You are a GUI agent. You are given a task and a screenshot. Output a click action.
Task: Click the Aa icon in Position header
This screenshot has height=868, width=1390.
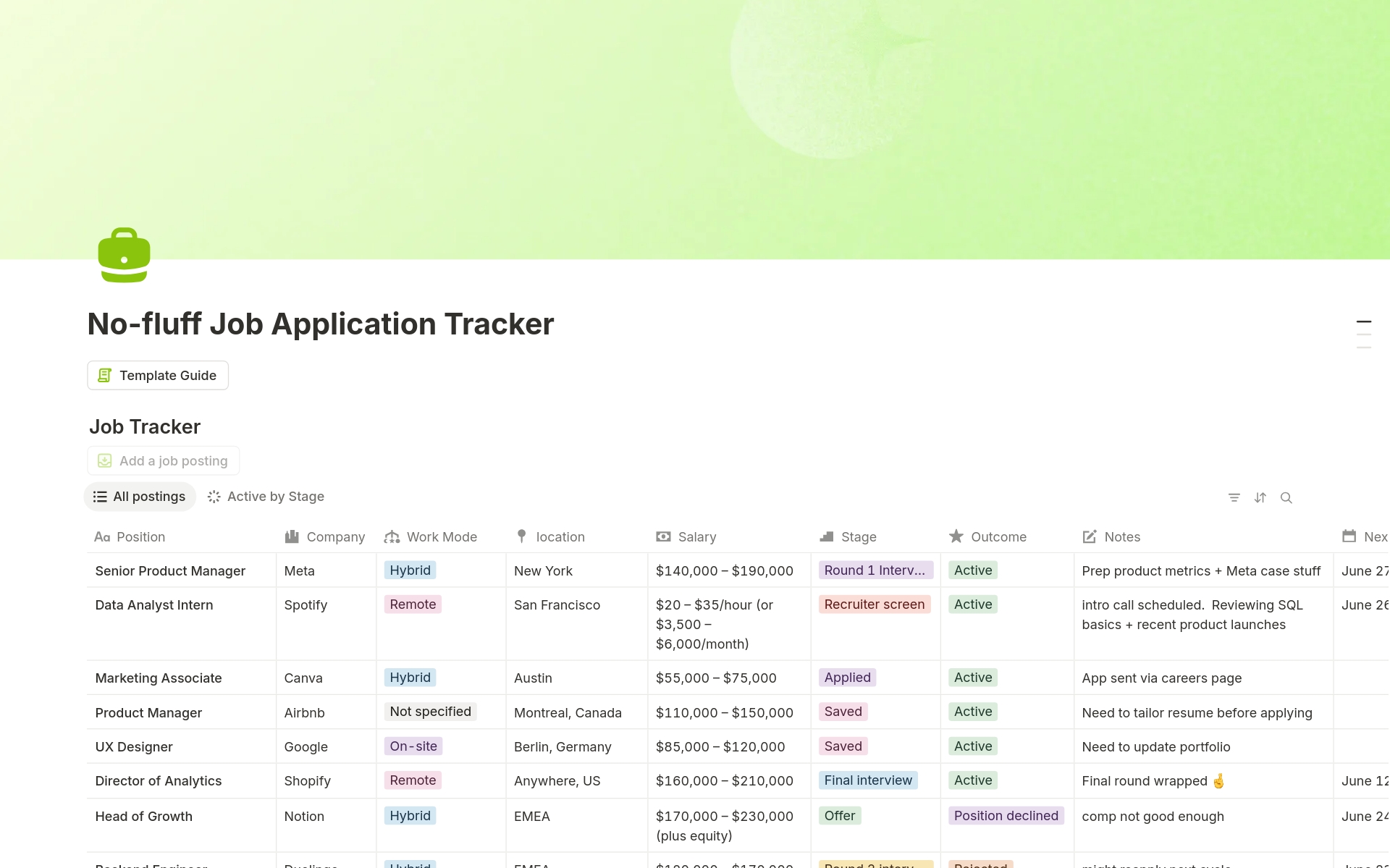102,536
